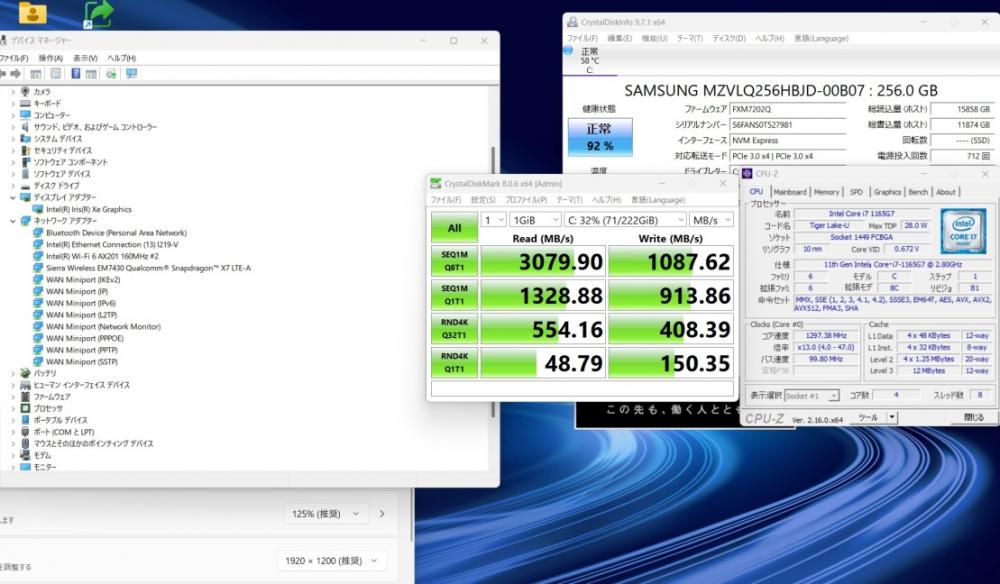
Task: Open the test count dropdown showing 1
Action: coord(494,220)
